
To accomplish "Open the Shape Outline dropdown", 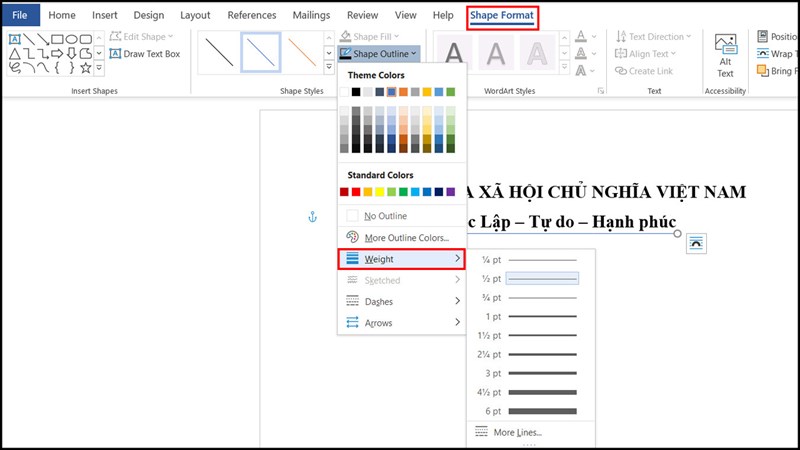I will [x=379, y=54].
